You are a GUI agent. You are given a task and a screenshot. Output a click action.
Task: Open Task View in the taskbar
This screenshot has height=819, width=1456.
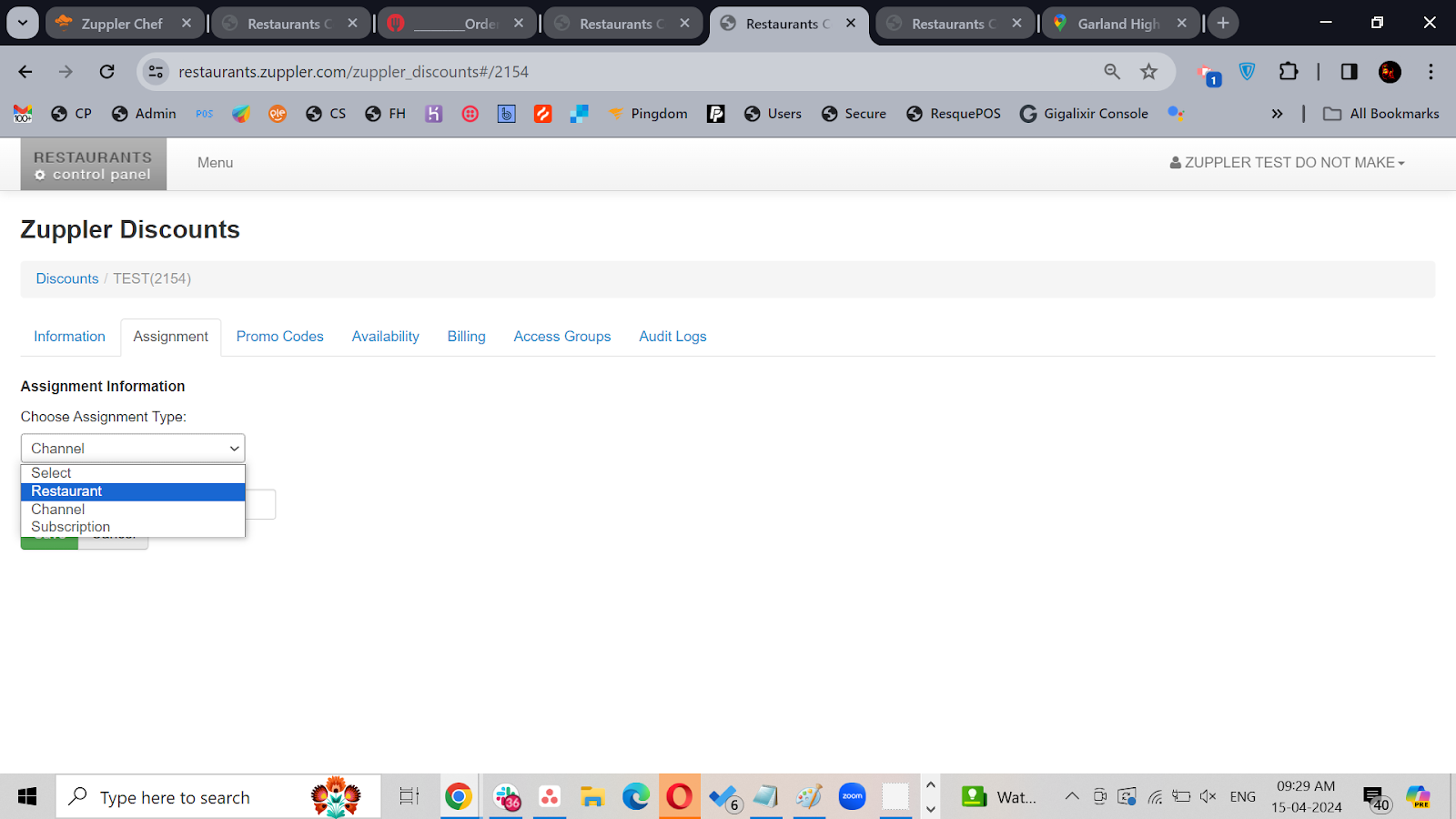tap(409, 797)
